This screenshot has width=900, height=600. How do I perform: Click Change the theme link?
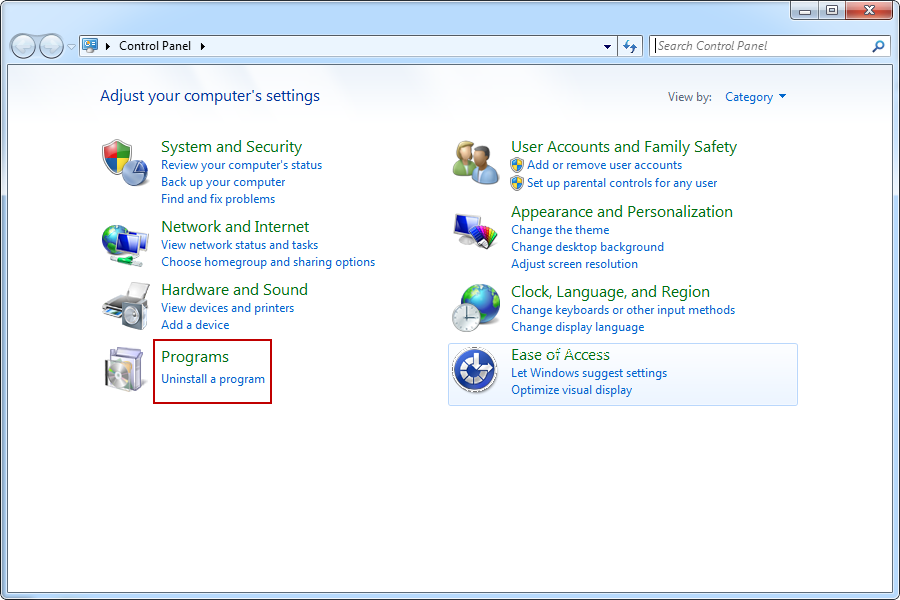click(560, 230)
